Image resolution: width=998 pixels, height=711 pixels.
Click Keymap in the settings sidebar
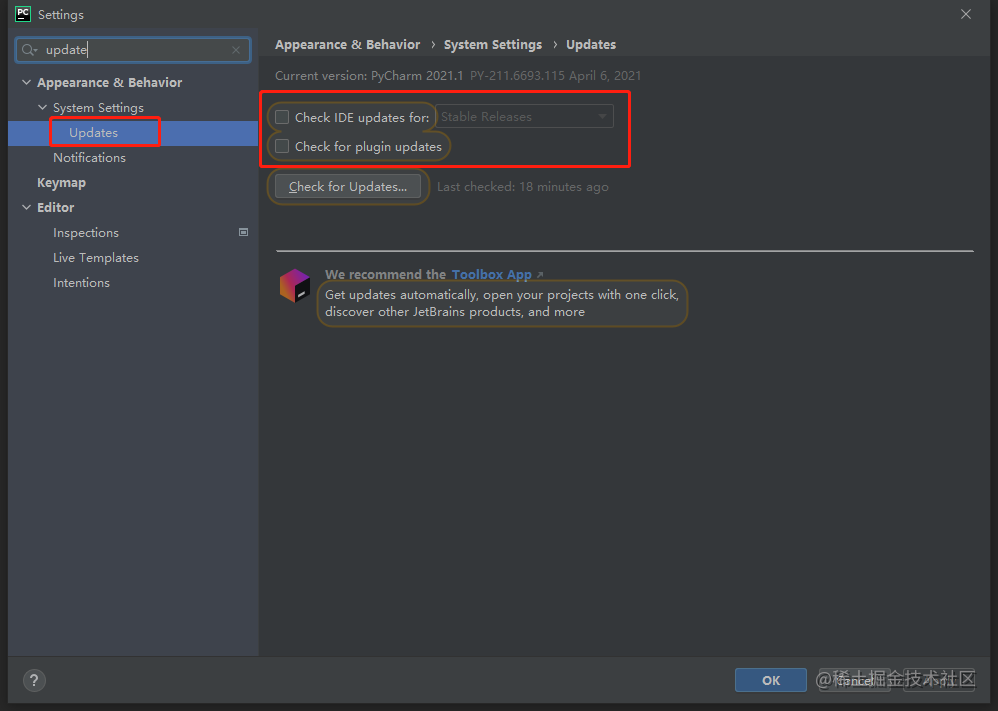(61, 182)
